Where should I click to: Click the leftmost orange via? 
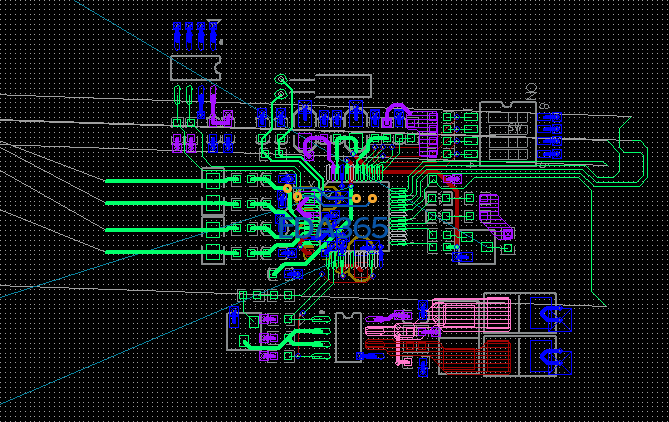pyautogui.click(x=288, y=188)
